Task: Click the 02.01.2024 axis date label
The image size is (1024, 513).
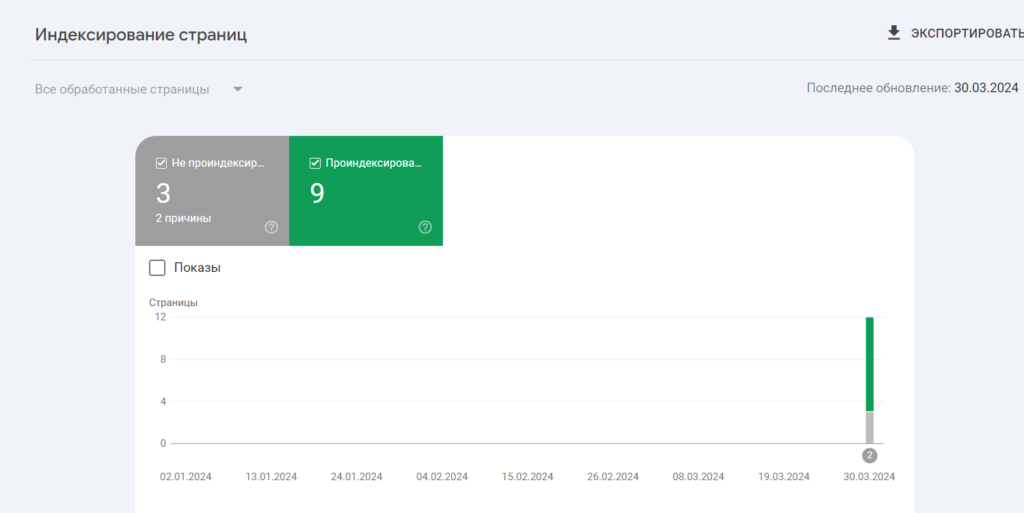Action: [185, 477]
